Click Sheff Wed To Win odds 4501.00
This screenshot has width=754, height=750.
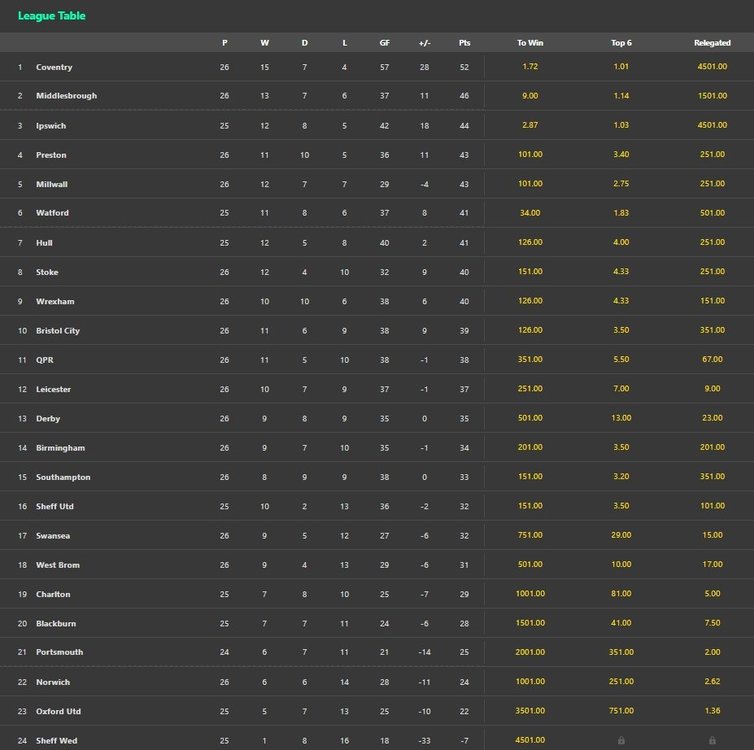[x=530, y=740]
